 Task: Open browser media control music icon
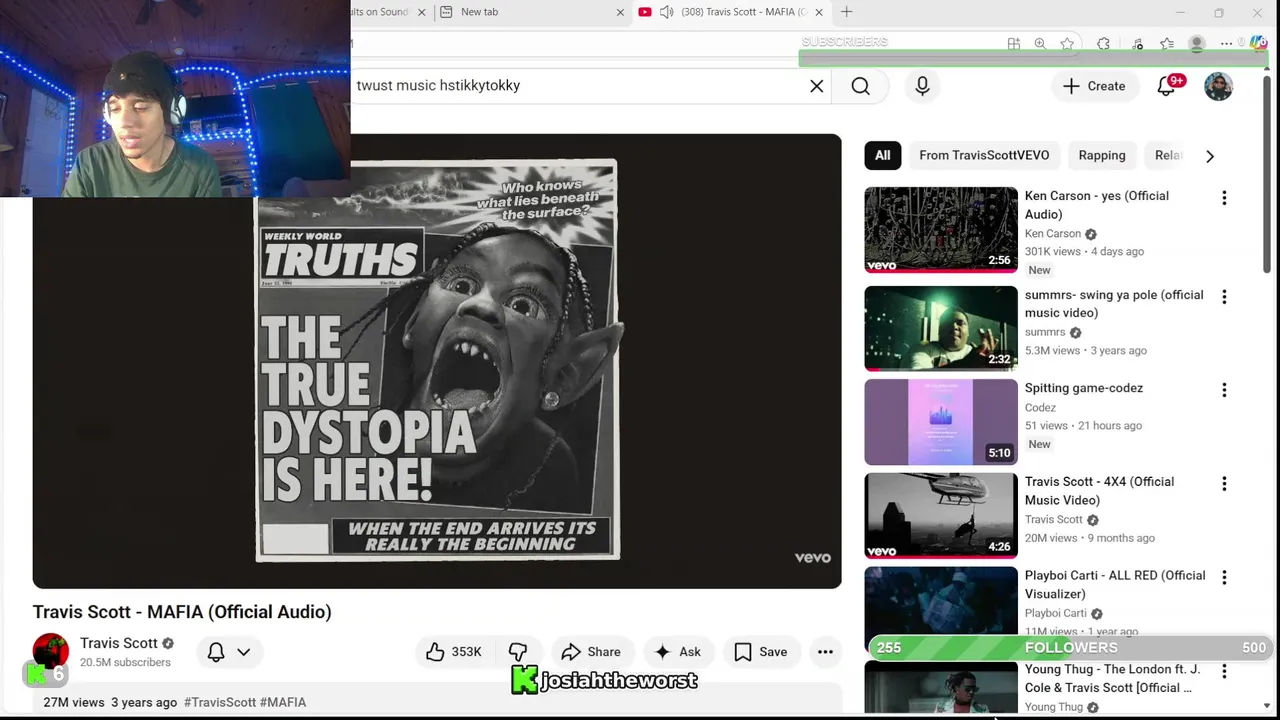point(1138,43)
